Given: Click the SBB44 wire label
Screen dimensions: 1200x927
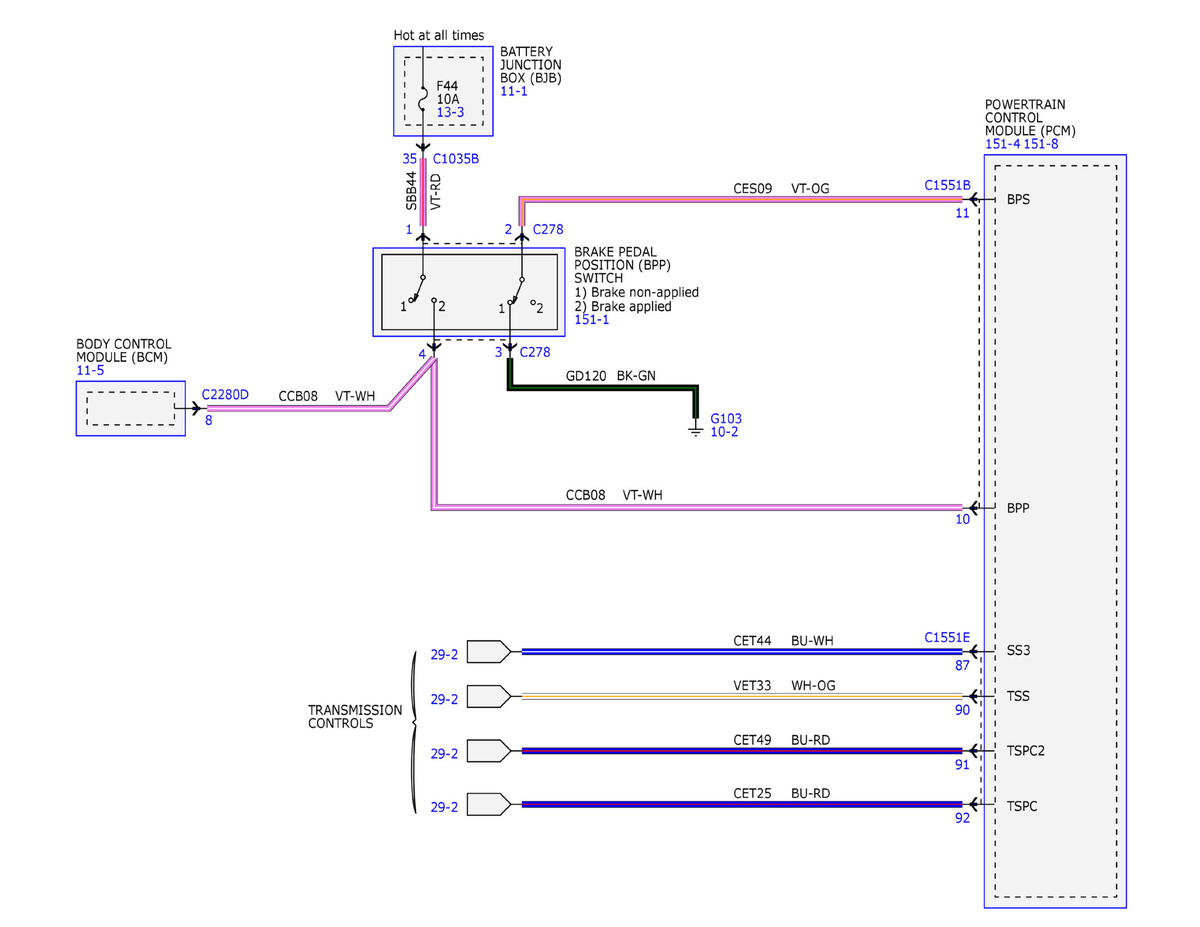Looking at the screenshot, I should click(x=411, y=190).
